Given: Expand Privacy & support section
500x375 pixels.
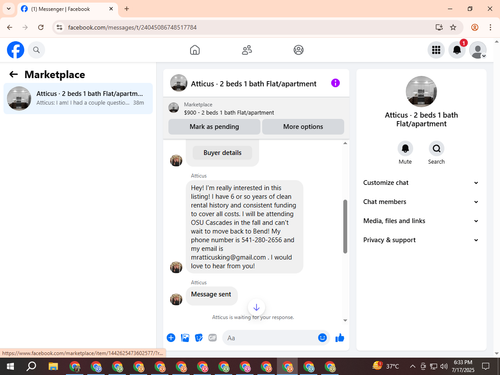Looking at the screenshot, I should tap(421, 240).
